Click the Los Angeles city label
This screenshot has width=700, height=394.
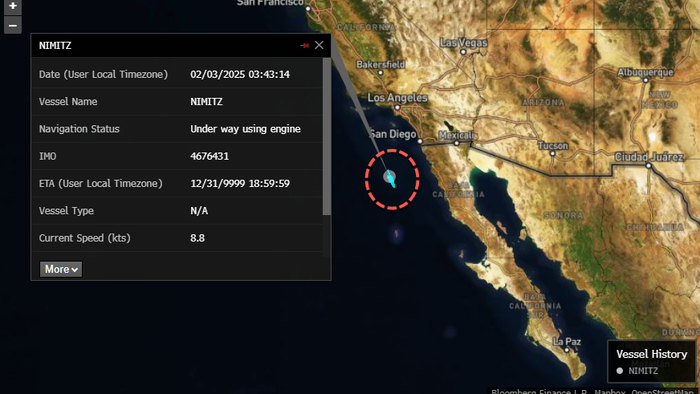click(x=397, y=98)
